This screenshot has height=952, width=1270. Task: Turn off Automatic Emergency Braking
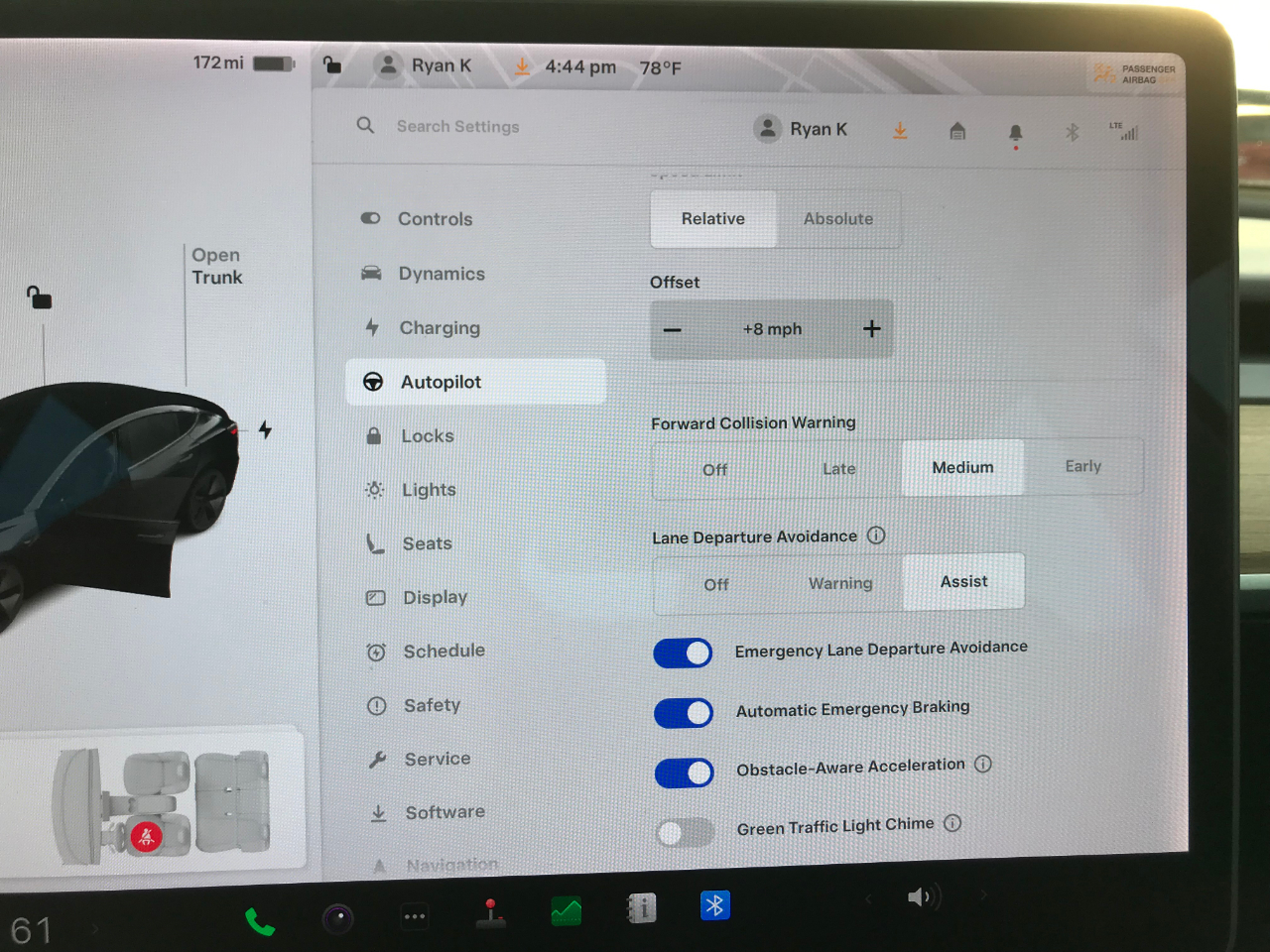tap(684, 713)
